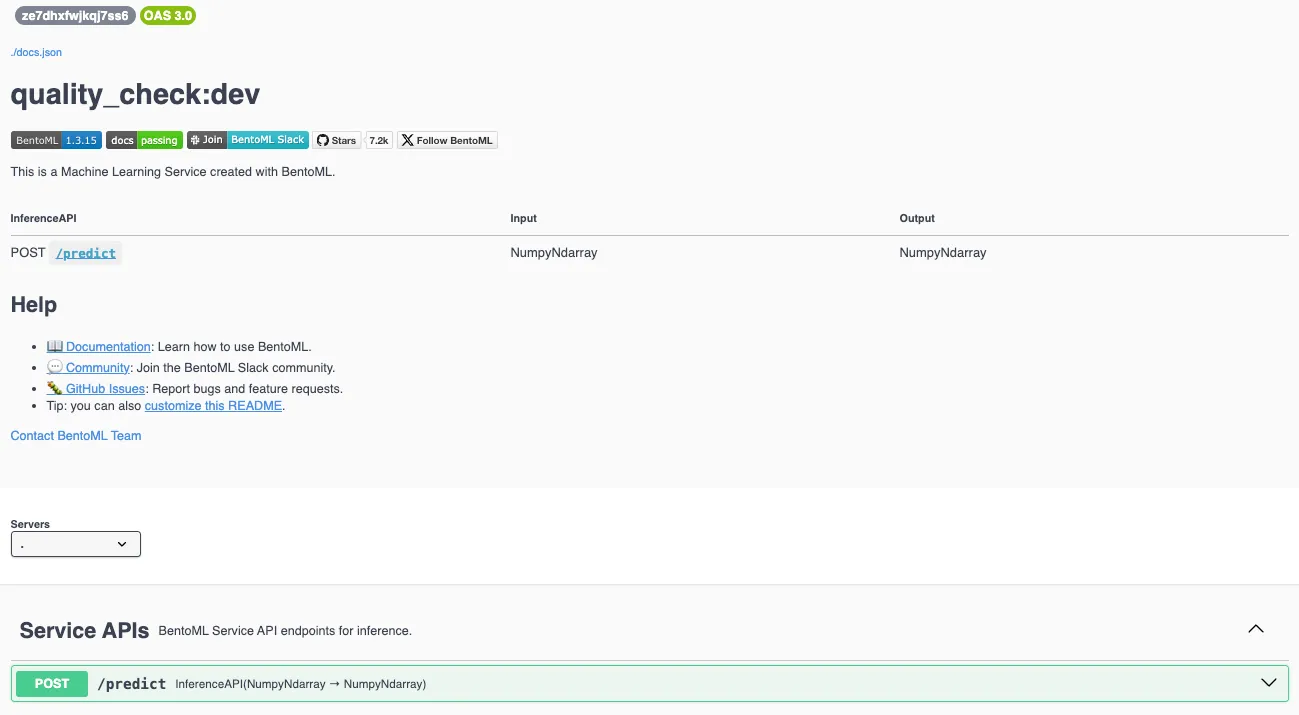Viewport: 1299px width, 715px height.
Task: Click the Service APIs section heading
Action: [x=84, y=631]
